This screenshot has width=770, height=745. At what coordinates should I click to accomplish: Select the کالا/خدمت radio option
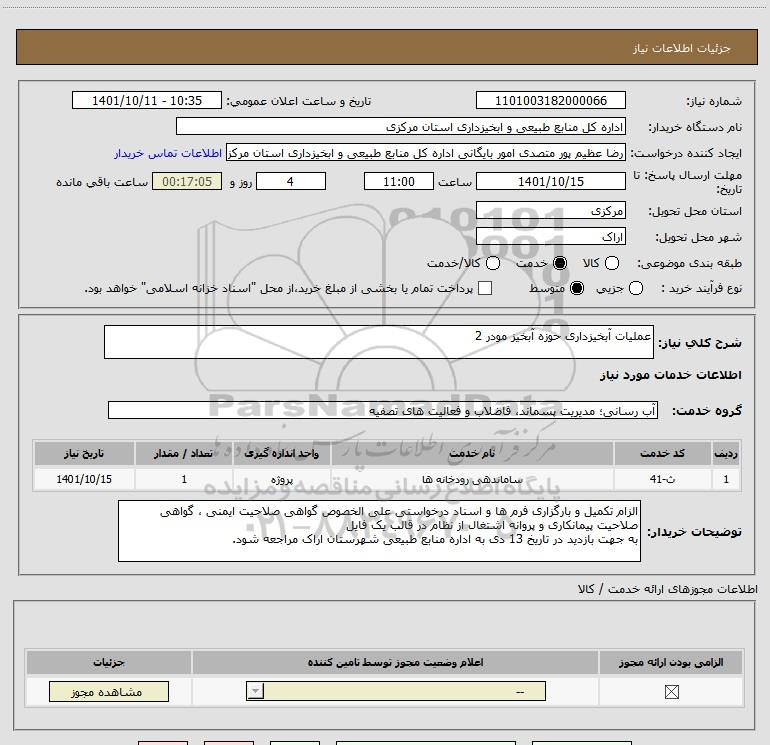(x=493, y=263)
